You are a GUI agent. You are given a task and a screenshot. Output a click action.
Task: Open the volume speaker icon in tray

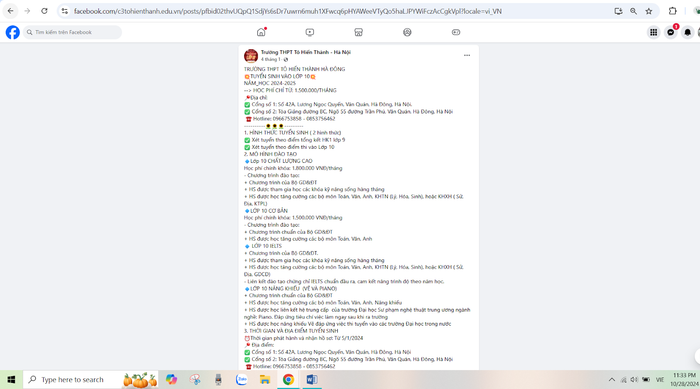(x=634, y=380)
